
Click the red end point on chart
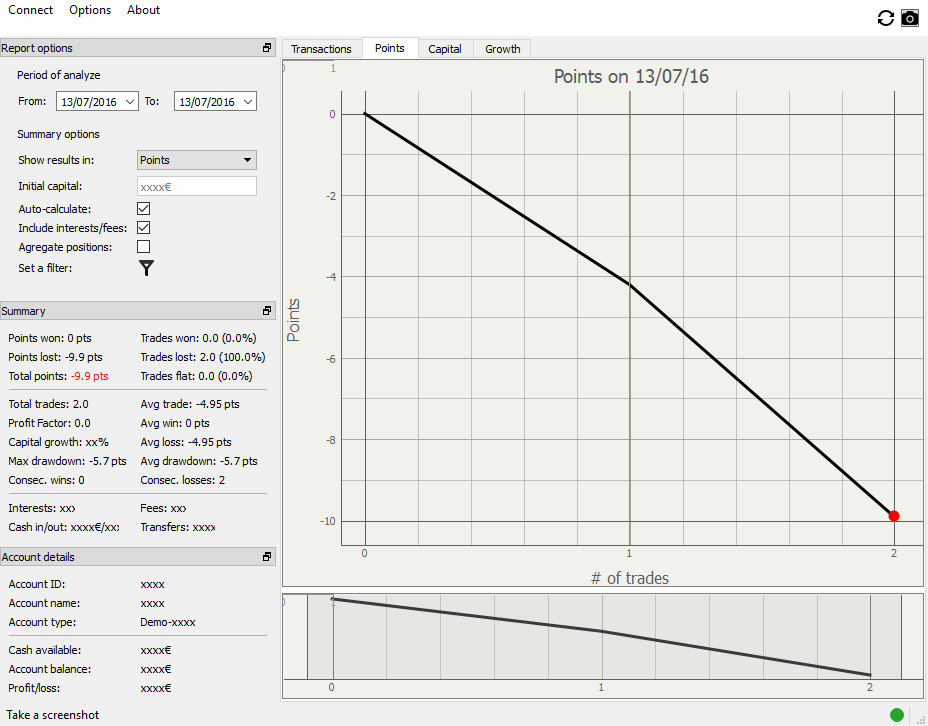[894, 516]
